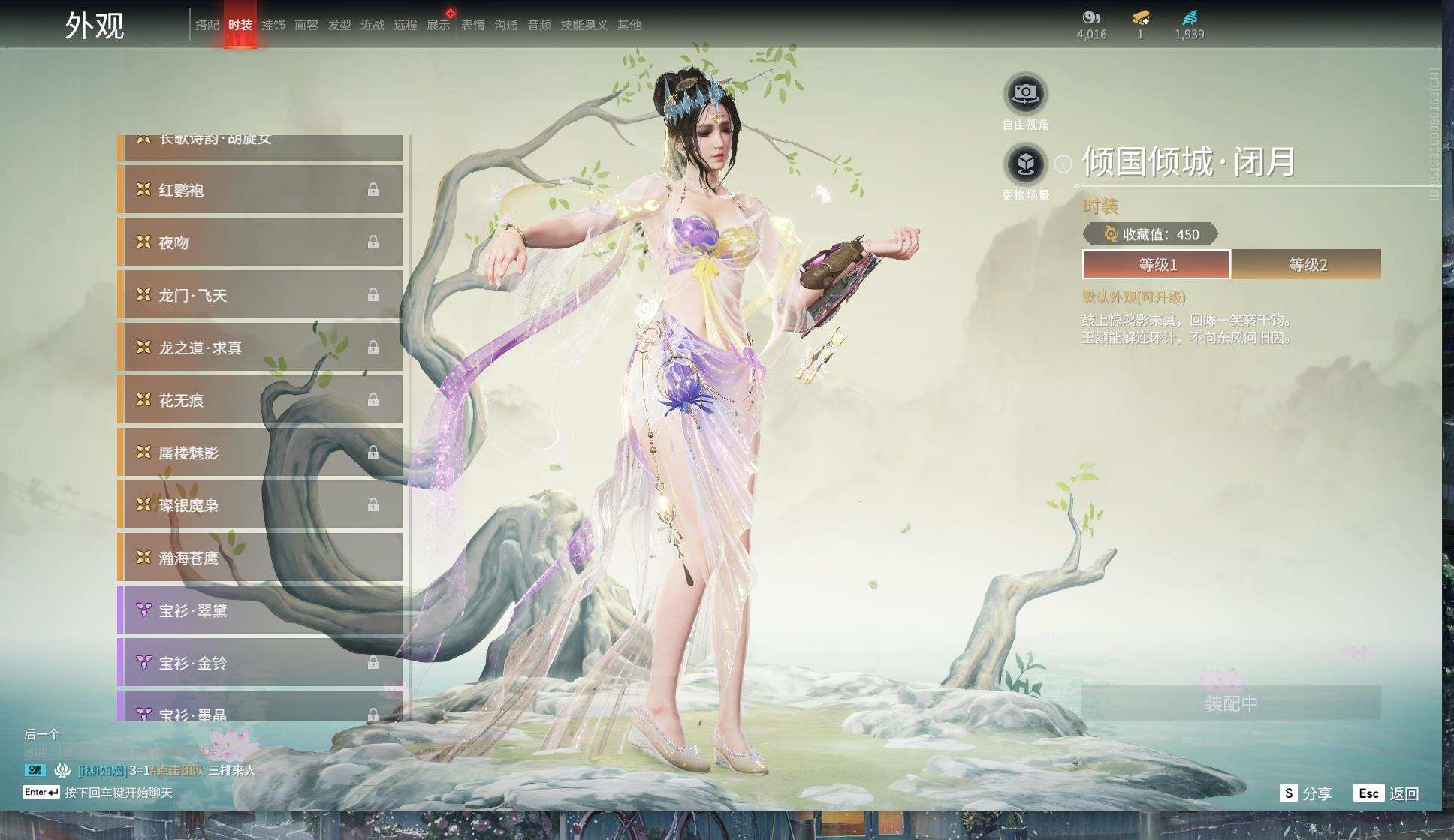Click the 4,016 currency amount
The height and width of the screenshot is (840, 1454).
click(x=1091, y=35)
